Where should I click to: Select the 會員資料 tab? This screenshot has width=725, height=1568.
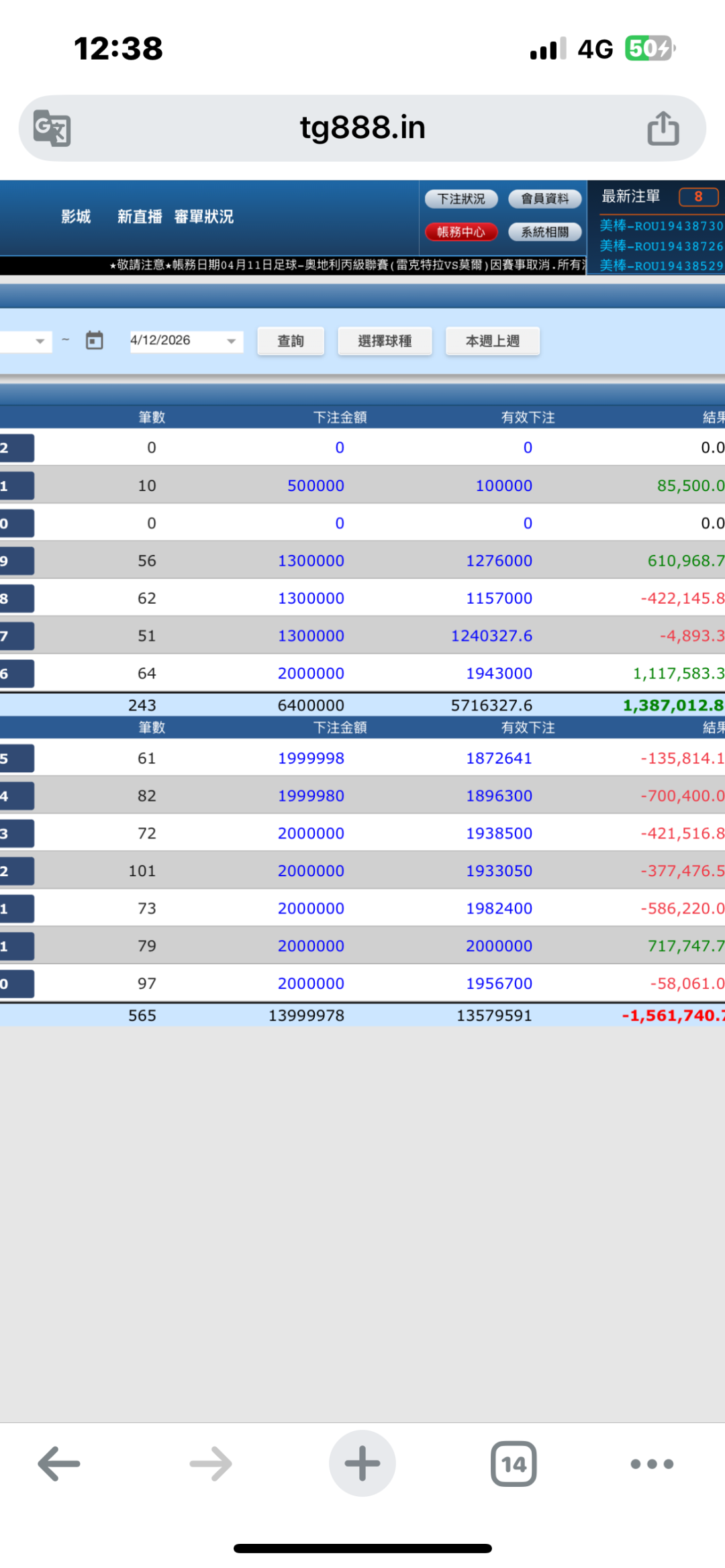click(x=545, y=199)
